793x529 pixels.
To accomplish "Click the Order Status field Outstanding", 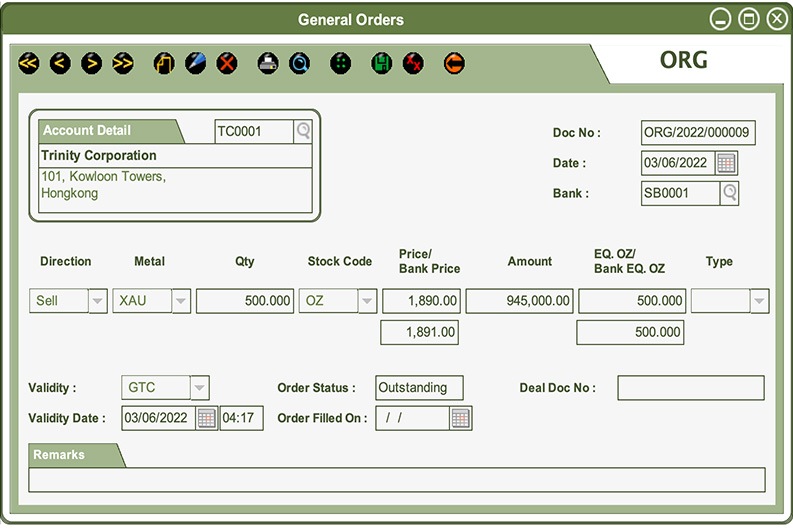I will (x=419, y=388).
